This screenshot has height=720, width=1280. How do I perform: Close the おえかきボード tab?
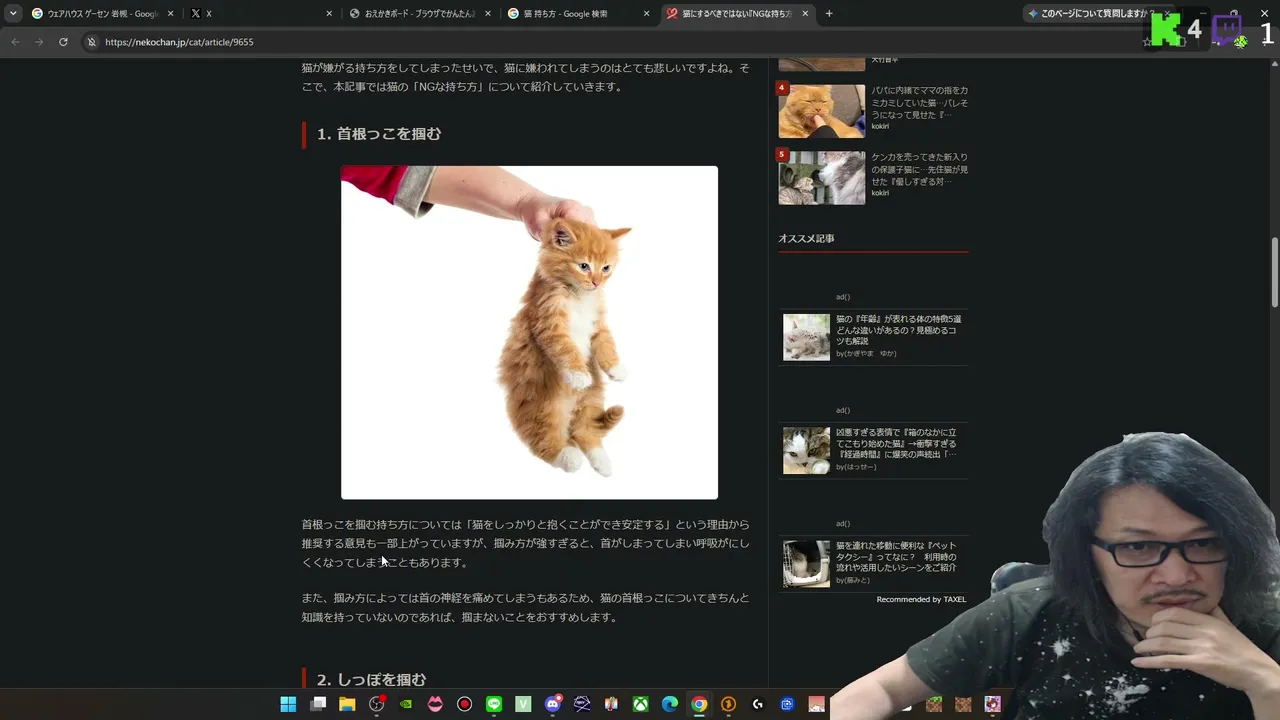click(488, 14)
